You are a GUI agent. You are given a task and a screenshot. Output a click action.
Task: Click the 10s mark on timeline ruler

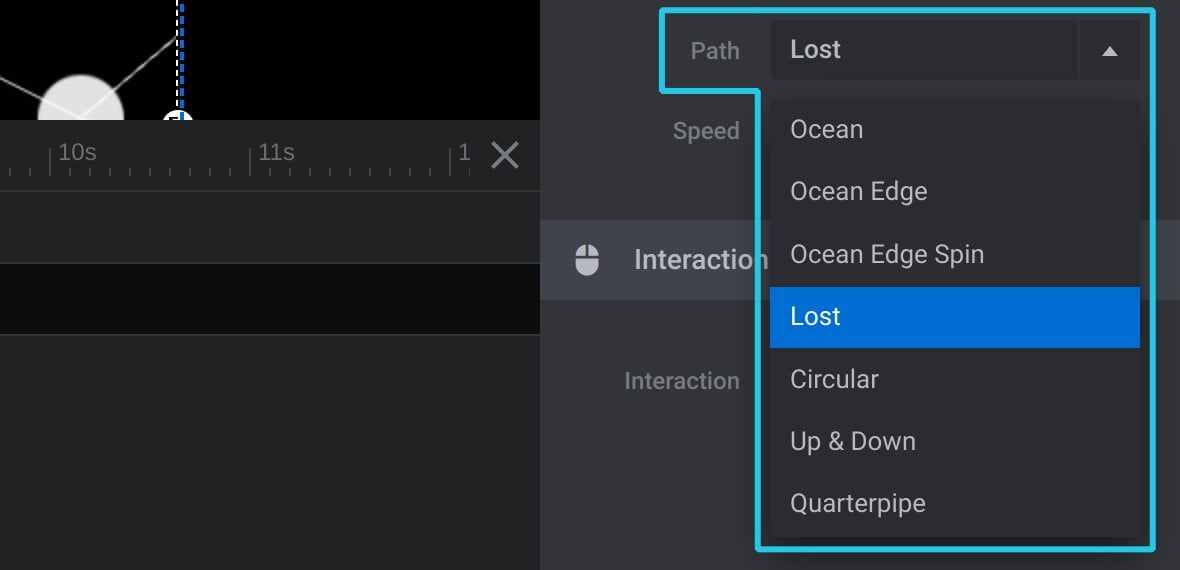point(77,153)
